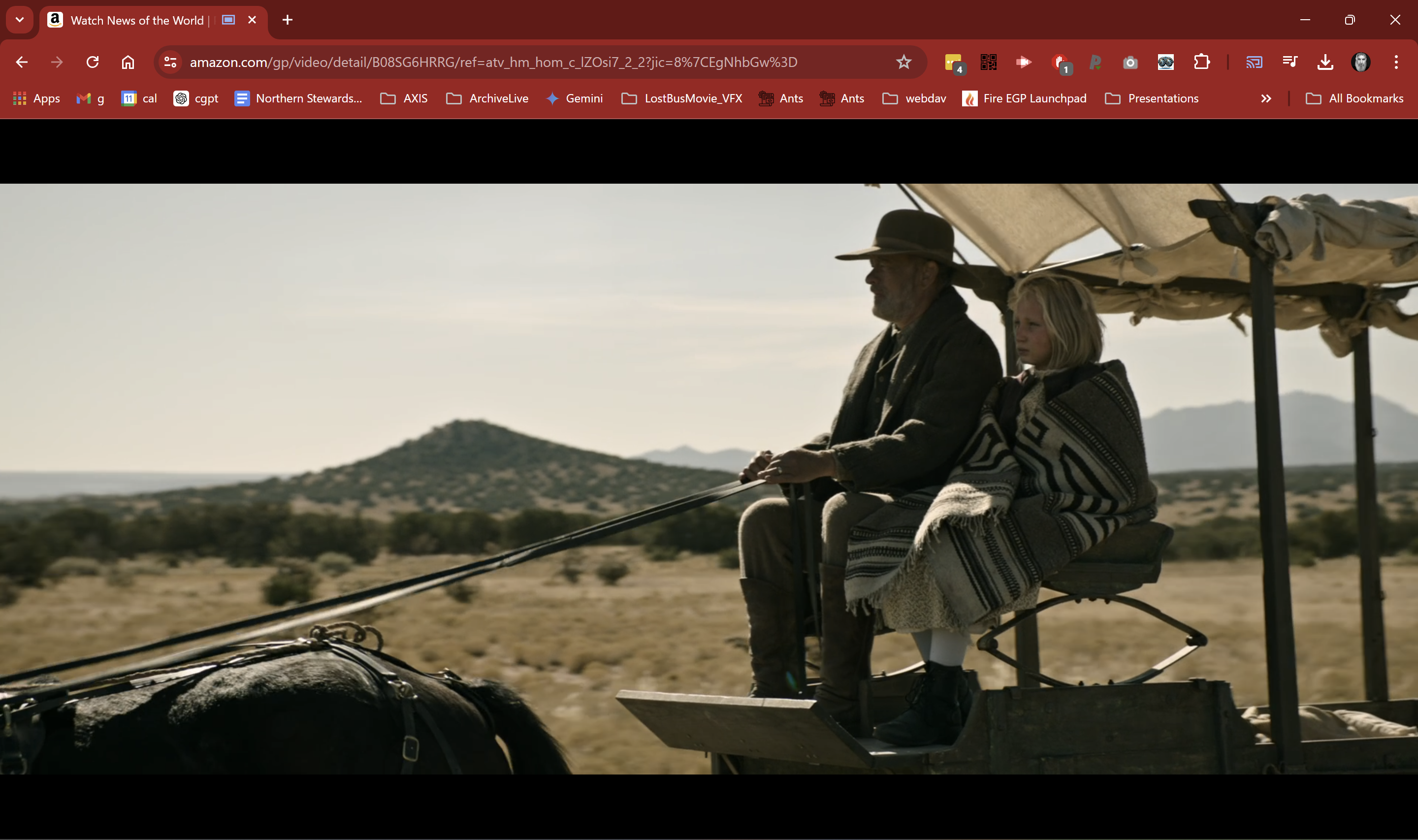
Task: Show the browser downloads
Action: [1325, 62]
